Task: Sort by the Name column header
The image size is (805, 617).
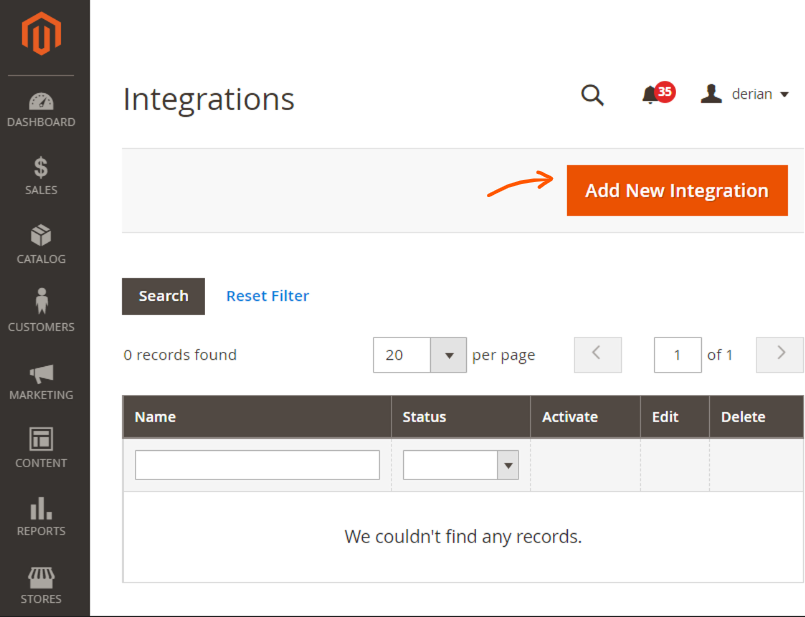Action: tap(155, 417)
